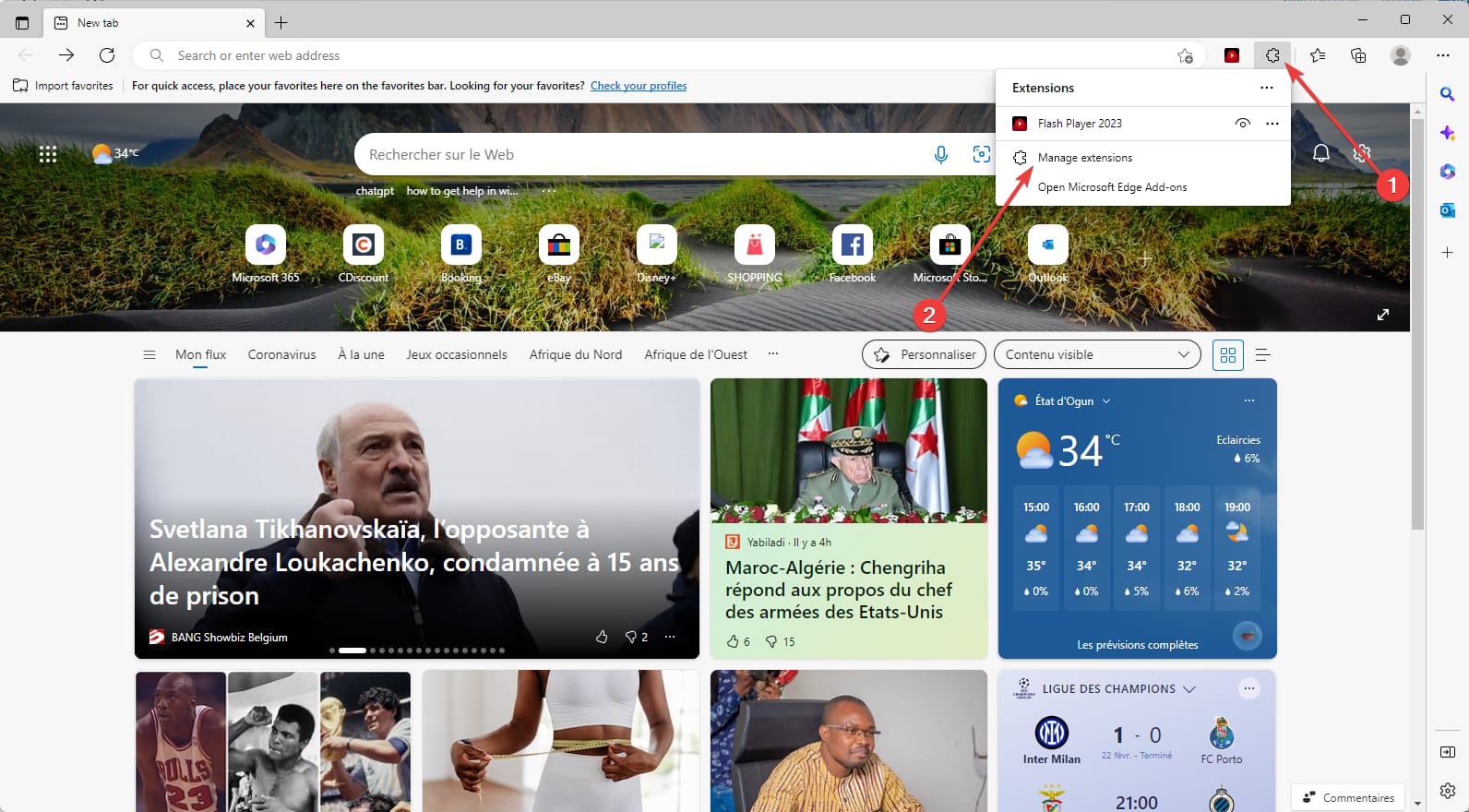Image resolution: width=1469 pixels, height=812 pixels.
Task: Click the visual search camera icon
Action: tap(982, 155)
